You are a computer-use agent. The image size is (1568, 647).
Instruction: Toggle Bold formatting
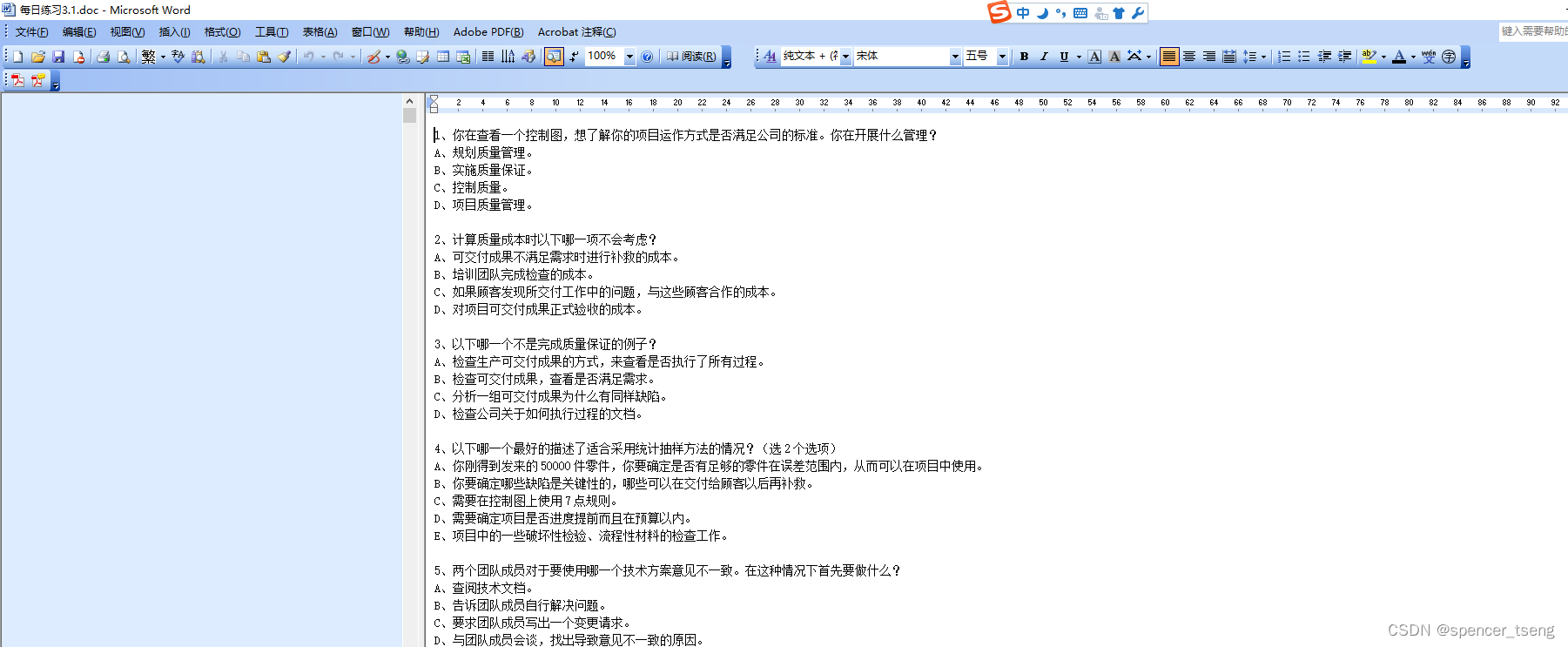(x=1024, y=57)
